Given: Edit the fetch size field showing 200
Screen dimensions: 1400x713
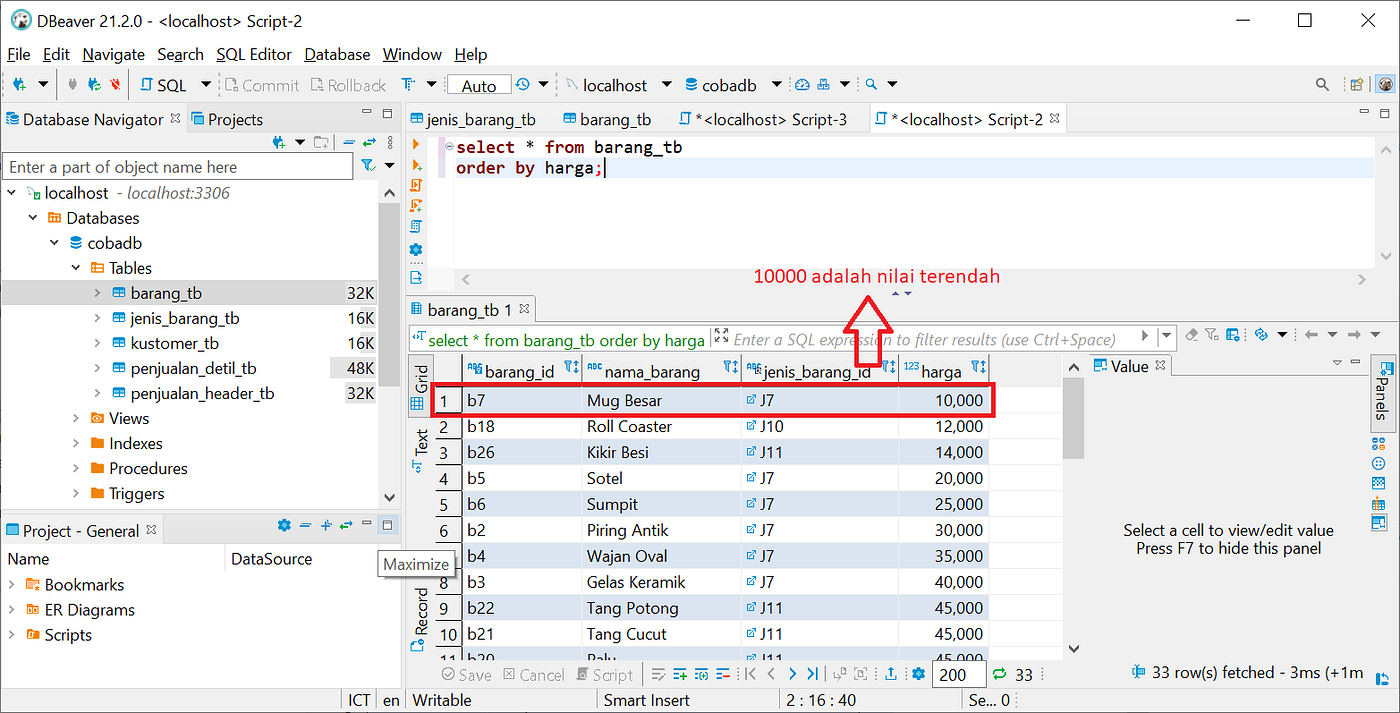Looking at the screenshot, I should [x=958, y=674].
